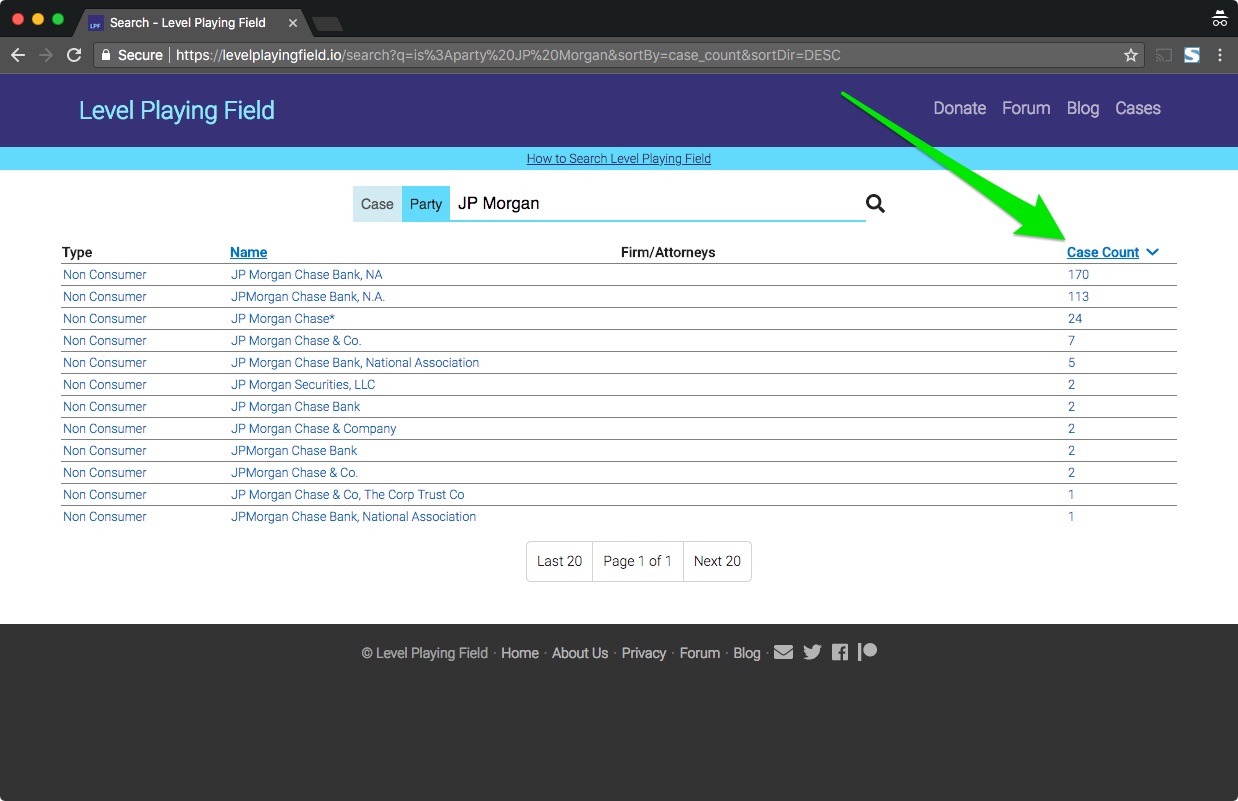Image resolution: width=1238 pixels, height=801 pixels.
Task: Open JPMorgan Chase & Co. party
Action: [294, 472]
